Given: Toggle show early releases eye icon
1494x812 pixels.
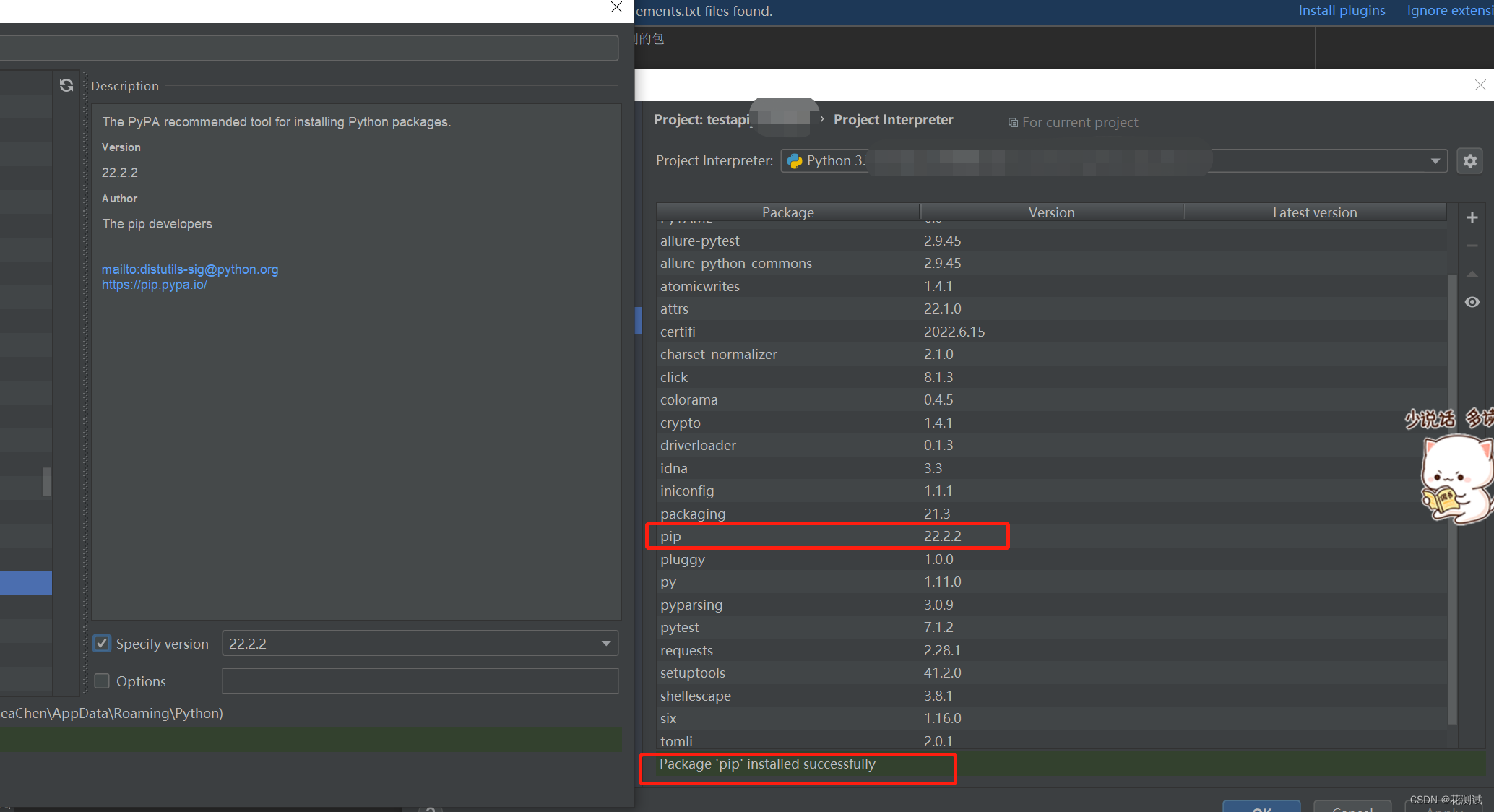Looking at the screenshot, I should coord(1472,302).
